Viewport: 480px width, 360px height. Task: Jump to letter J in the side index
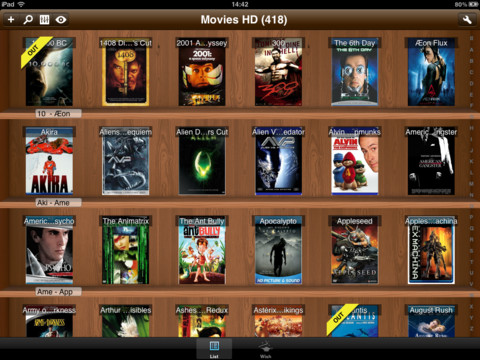tap(471, 150)
